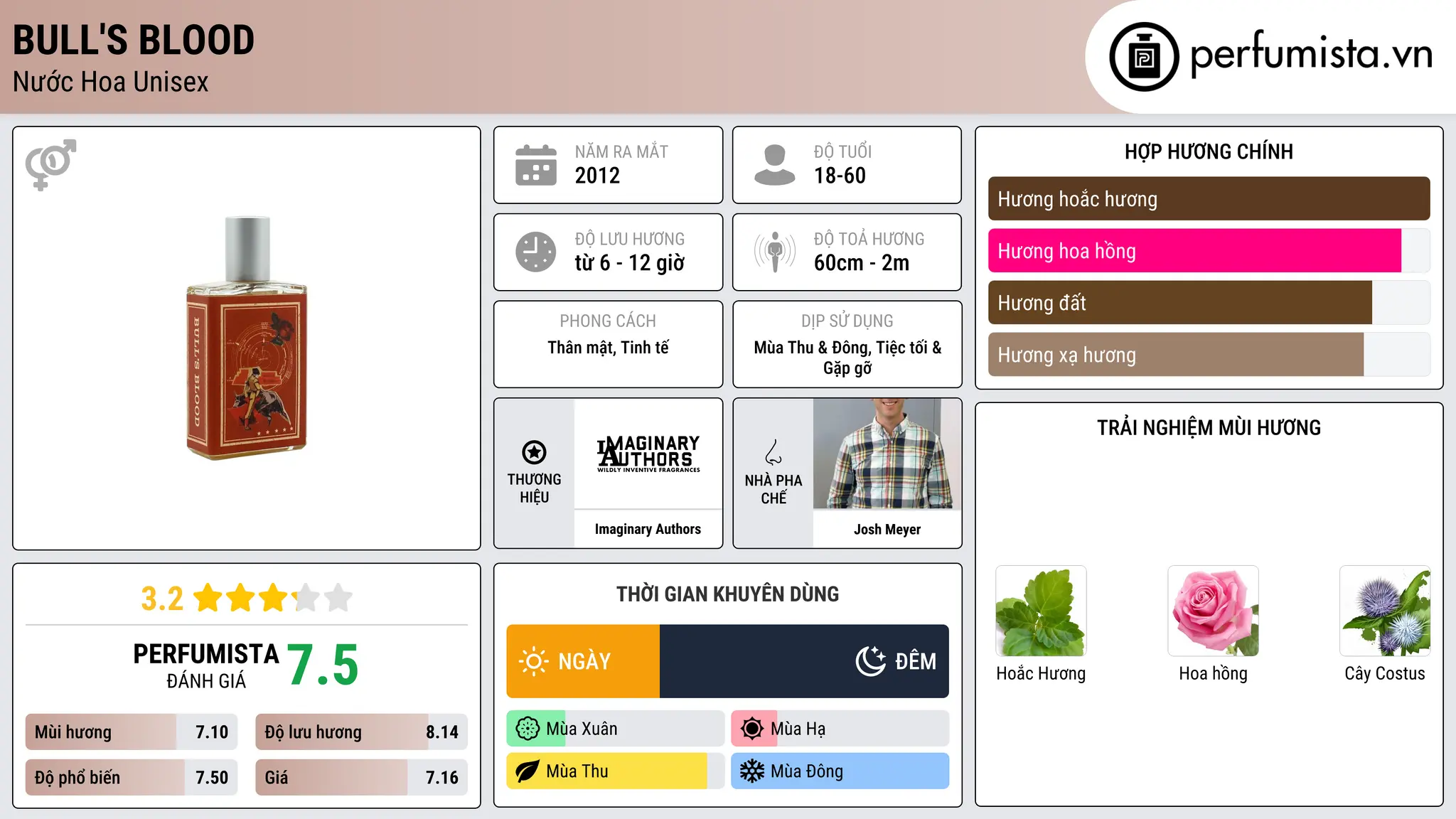Select the Hoa hồng rose image
The height and width of the screenshot is (819, 1456).
pos(1213,611)
